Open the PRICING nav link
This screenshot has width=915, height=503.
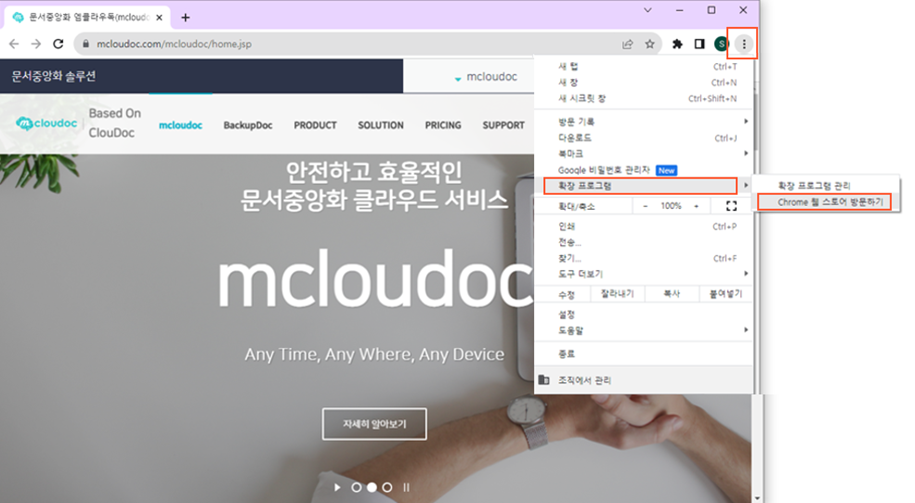coord(443,125)
